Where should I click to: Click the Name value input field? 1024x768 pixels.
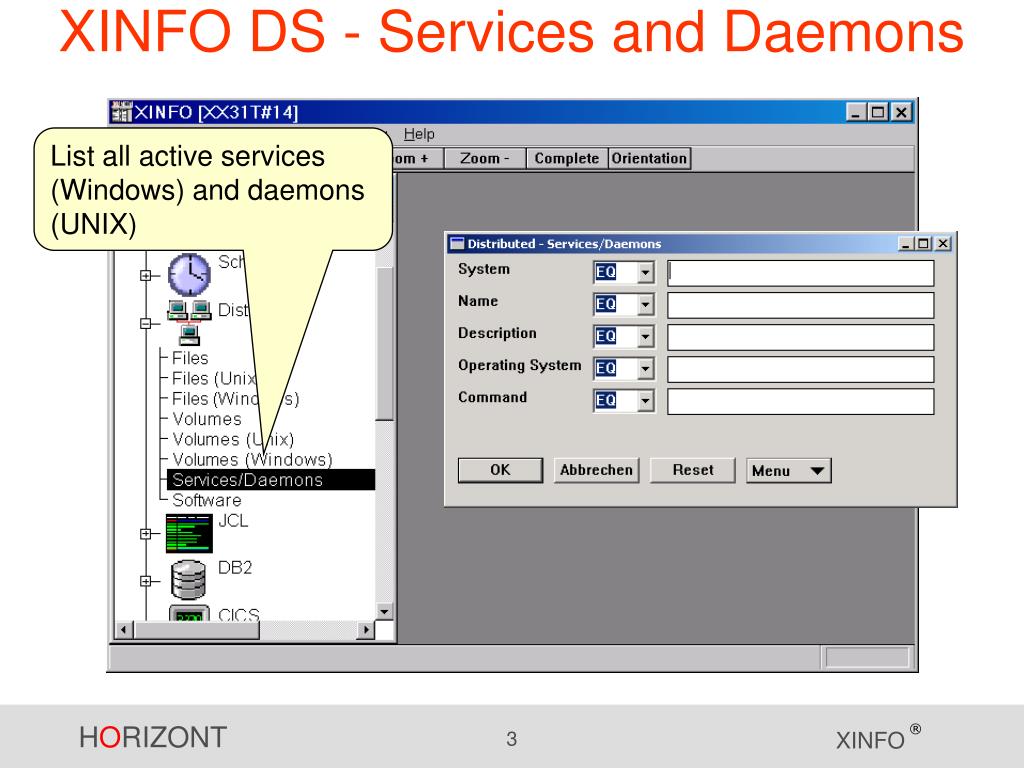point(801,304)
